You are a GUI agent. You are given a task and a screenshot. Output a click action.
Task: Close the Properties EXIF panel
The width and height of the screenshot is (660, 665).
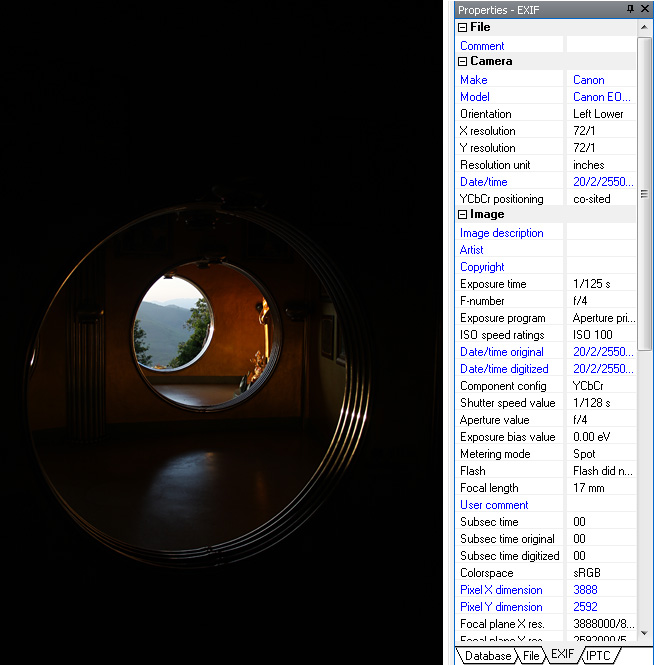pos(645,9)
